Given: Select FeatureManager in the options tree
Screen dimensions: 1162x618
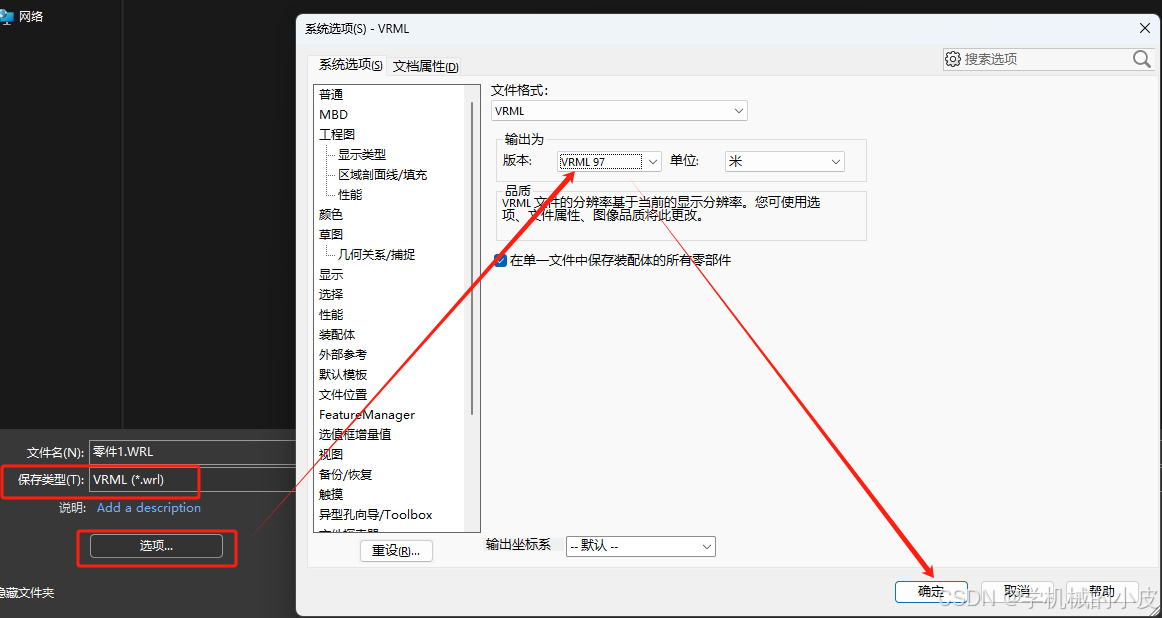Looking at the screenshot, I should coord(367,415).
